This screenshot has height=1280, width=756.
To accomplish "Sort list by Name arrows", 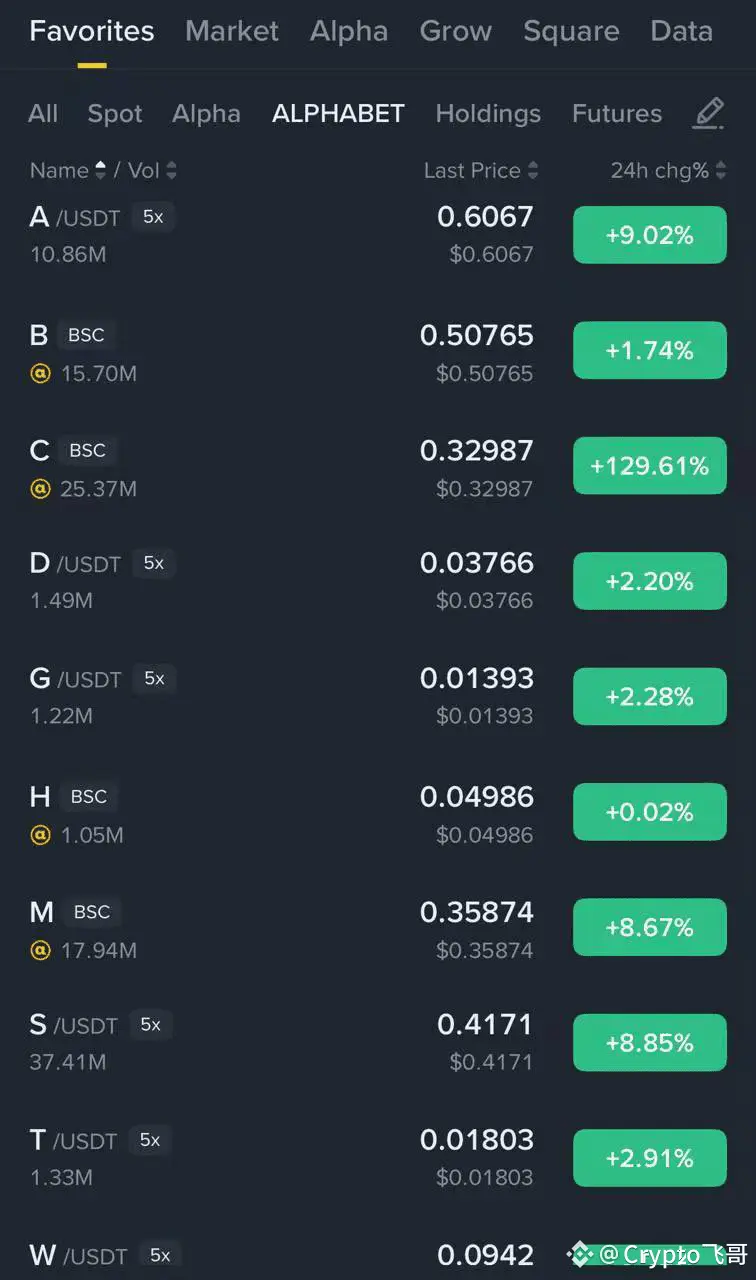I will click(x=100, y=170).
